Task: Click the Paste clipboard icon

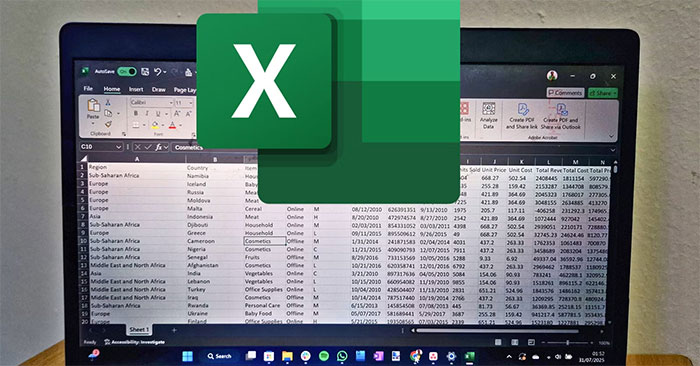Action: pyautogui.click(x=93, y=106)
